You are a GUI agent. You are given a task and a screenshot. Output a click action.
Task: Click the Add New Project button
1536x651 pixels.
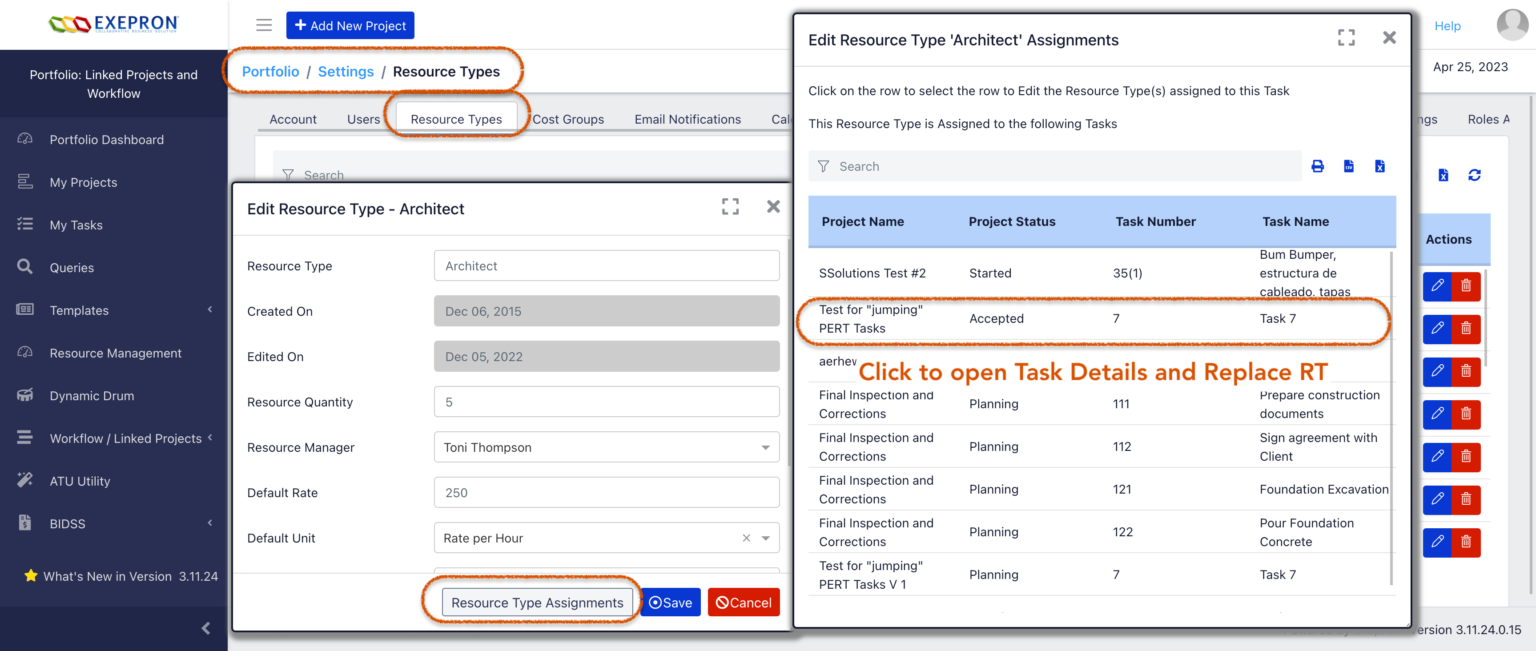point(350,25)
